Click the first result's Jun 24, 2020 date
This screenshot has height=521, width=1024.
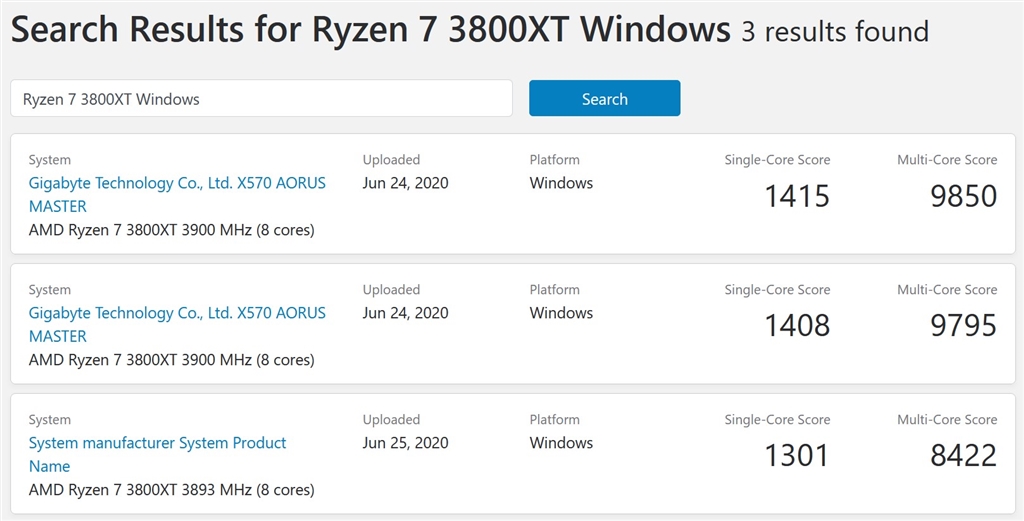tap(405, 183)
